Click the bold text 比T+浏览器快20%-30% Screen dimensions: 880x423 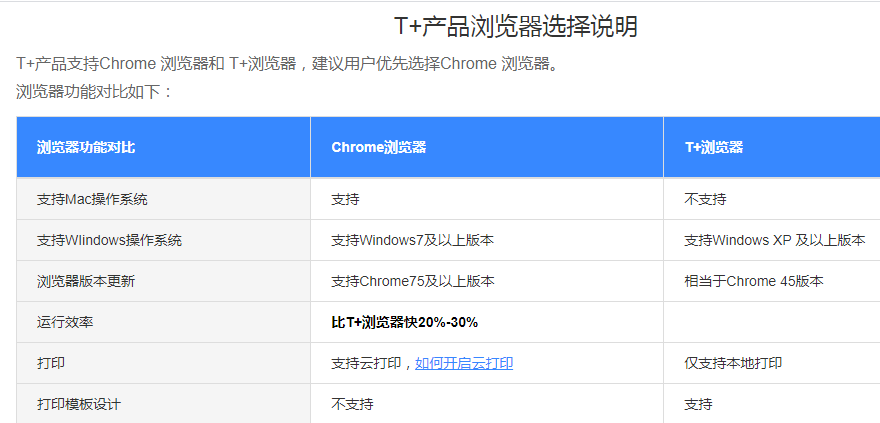(404, 322)
